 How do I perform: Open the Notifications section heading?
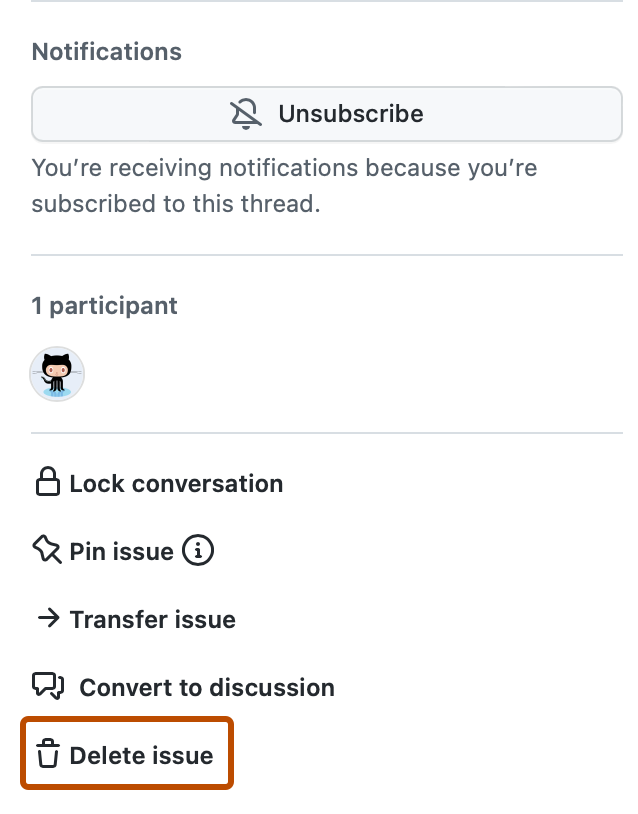coord(106,51)
